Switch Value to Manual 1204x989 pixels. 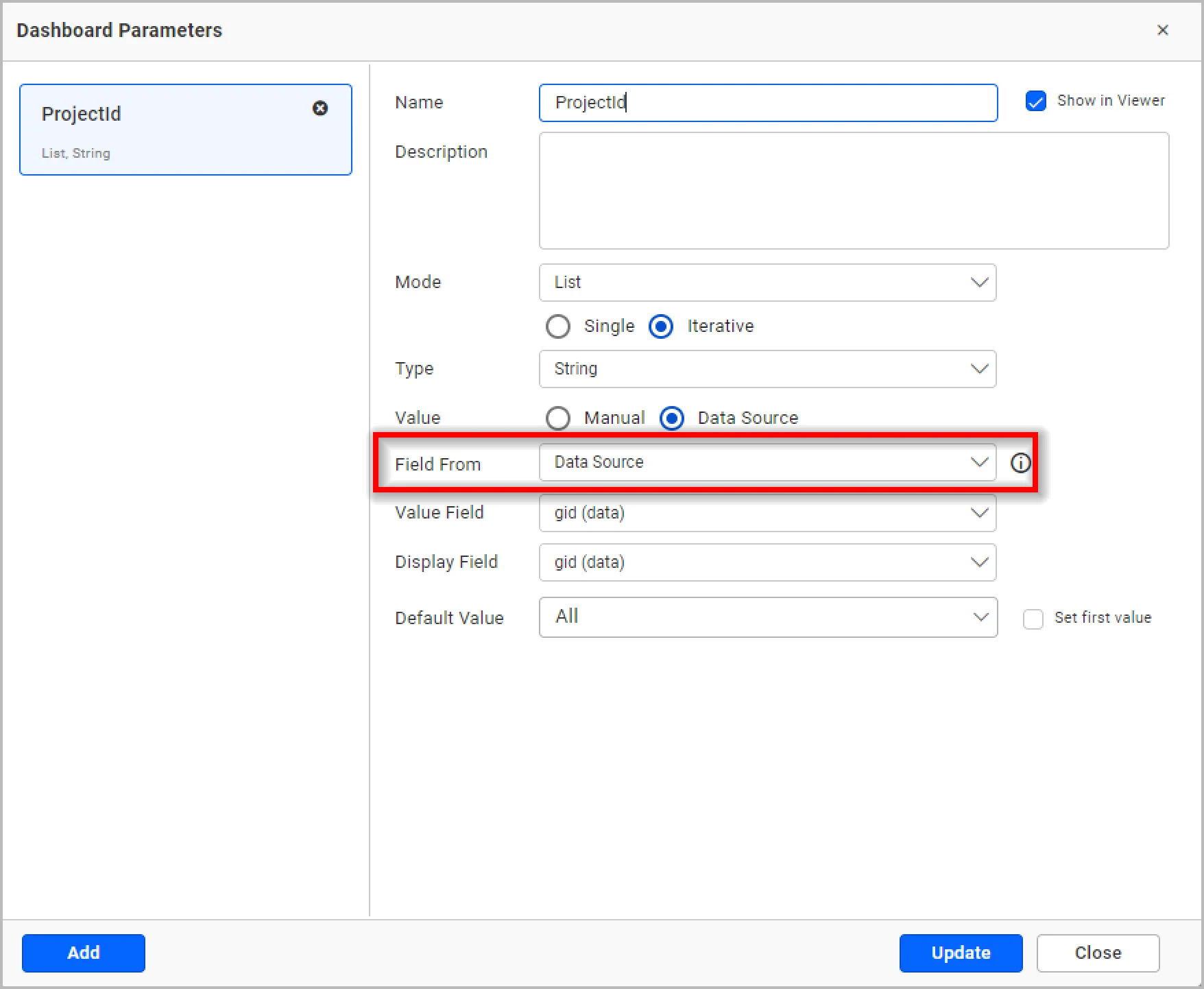558,418
